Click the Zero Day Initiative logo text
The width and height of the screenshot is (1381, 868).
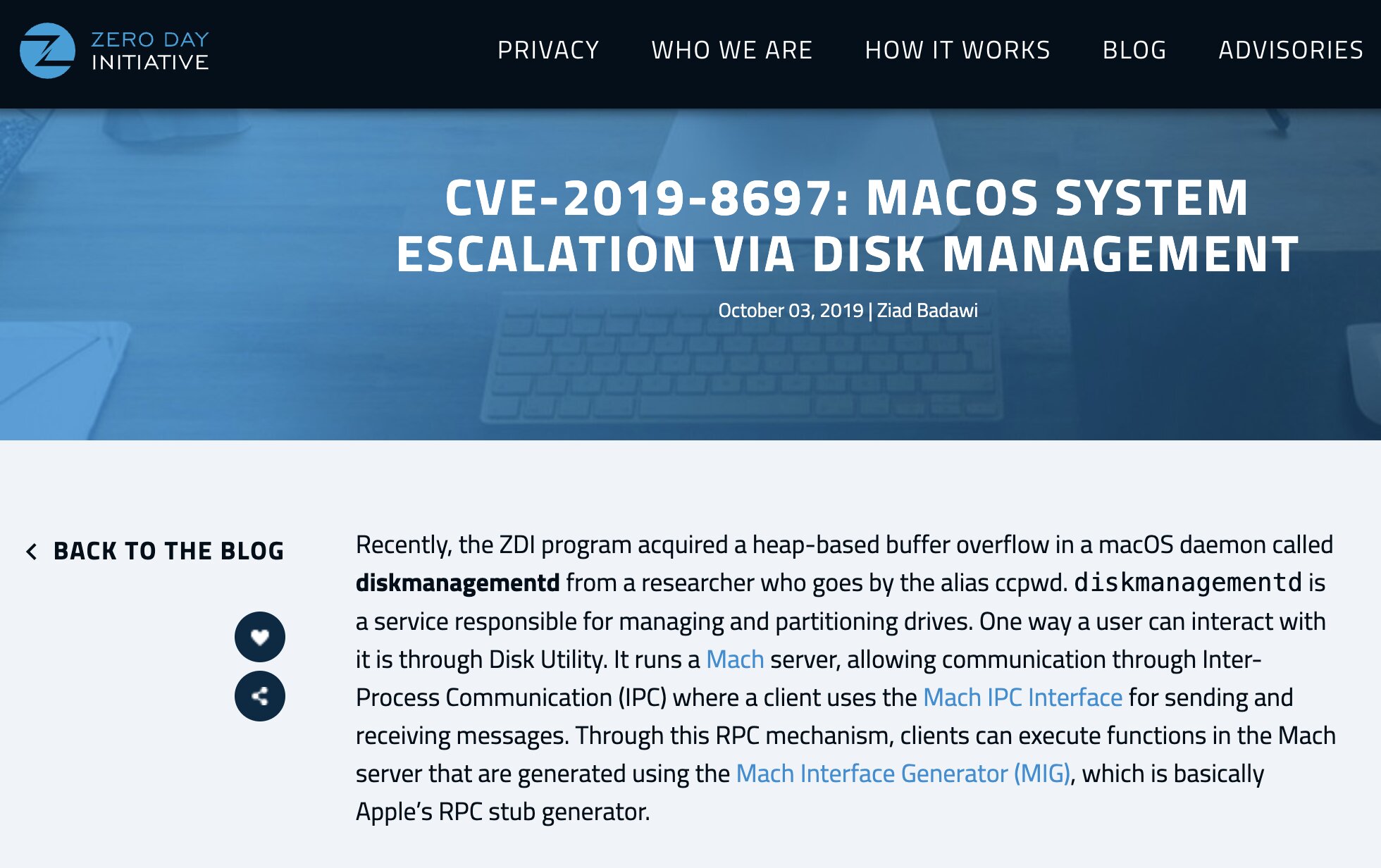150,51
